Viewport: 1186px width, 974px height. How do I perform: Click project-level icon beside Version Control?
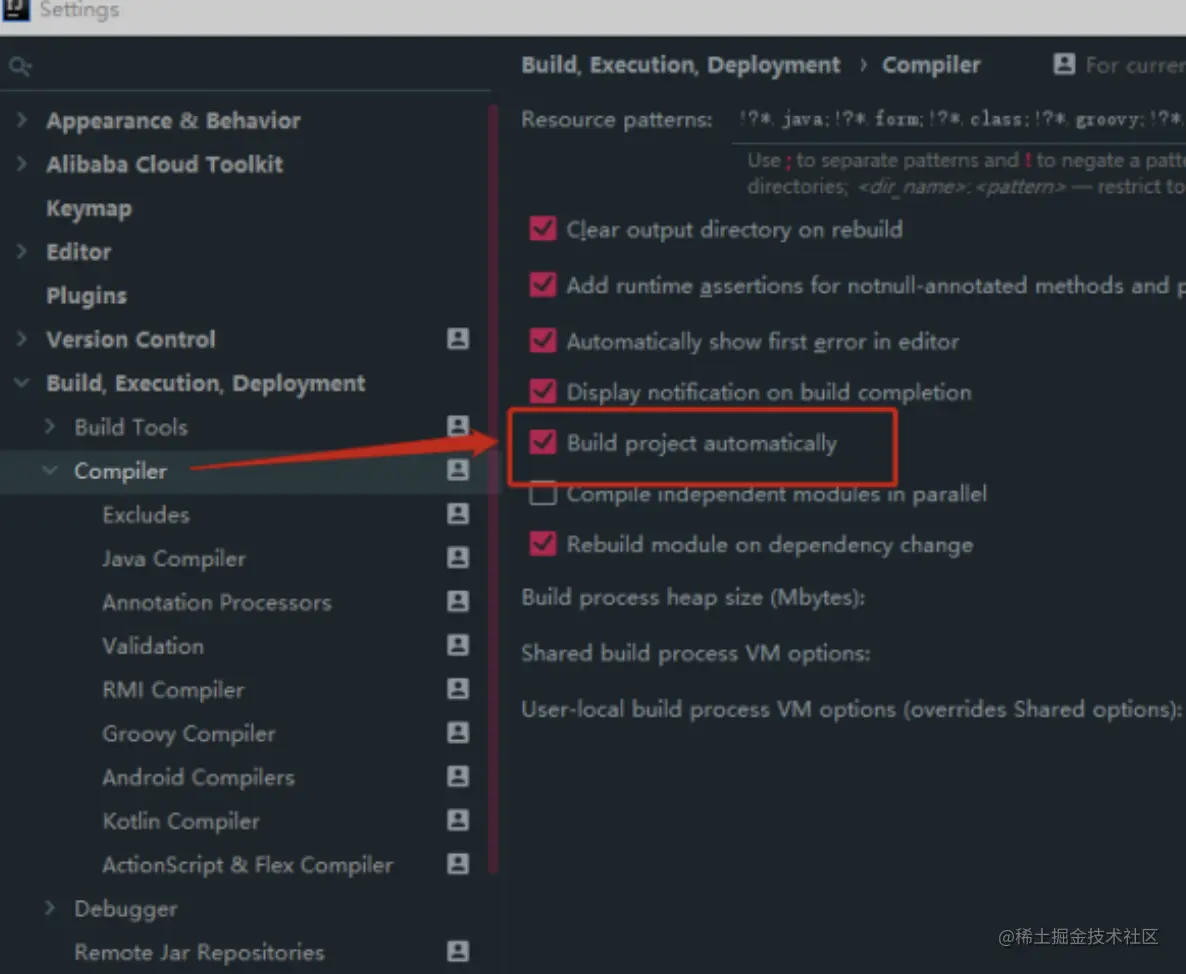458,339
